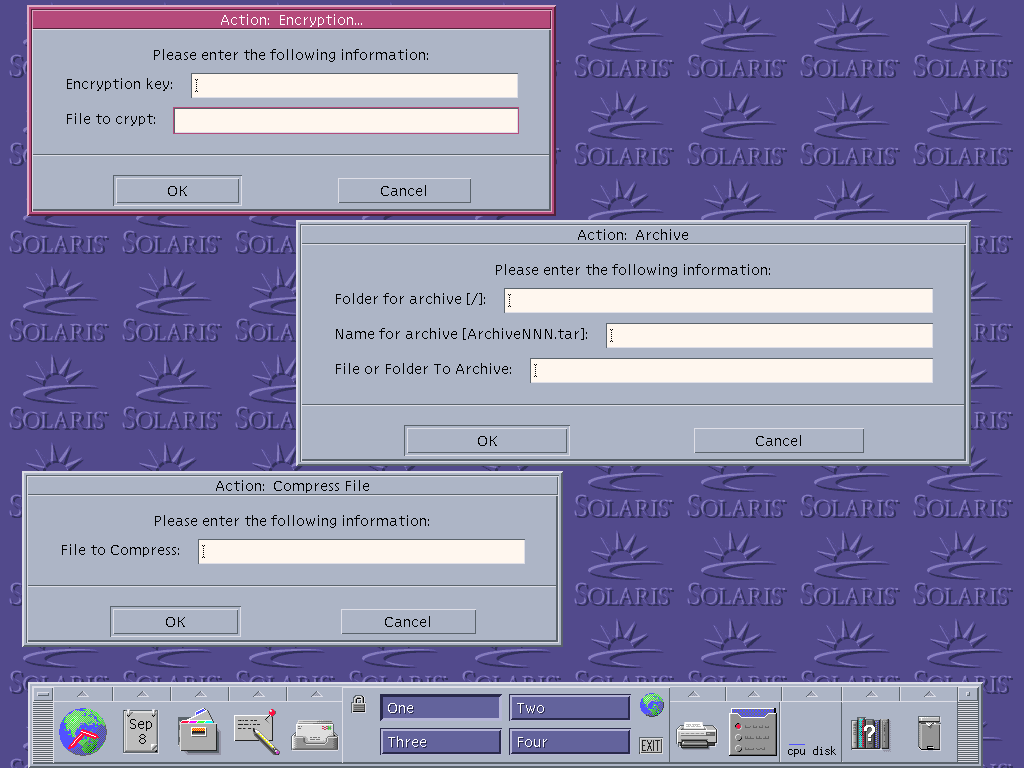Click the front panel minimize button at right end

click(968, 694)
